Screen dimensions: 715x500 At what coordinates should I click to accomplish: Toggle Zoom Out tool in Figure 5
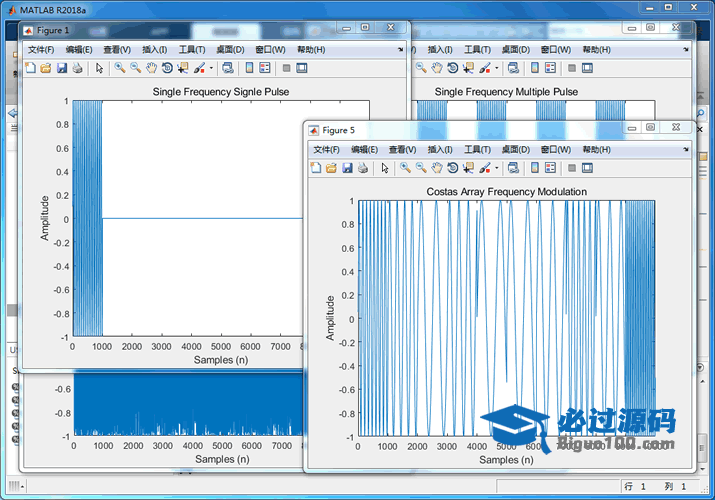(x=421, y=168)
